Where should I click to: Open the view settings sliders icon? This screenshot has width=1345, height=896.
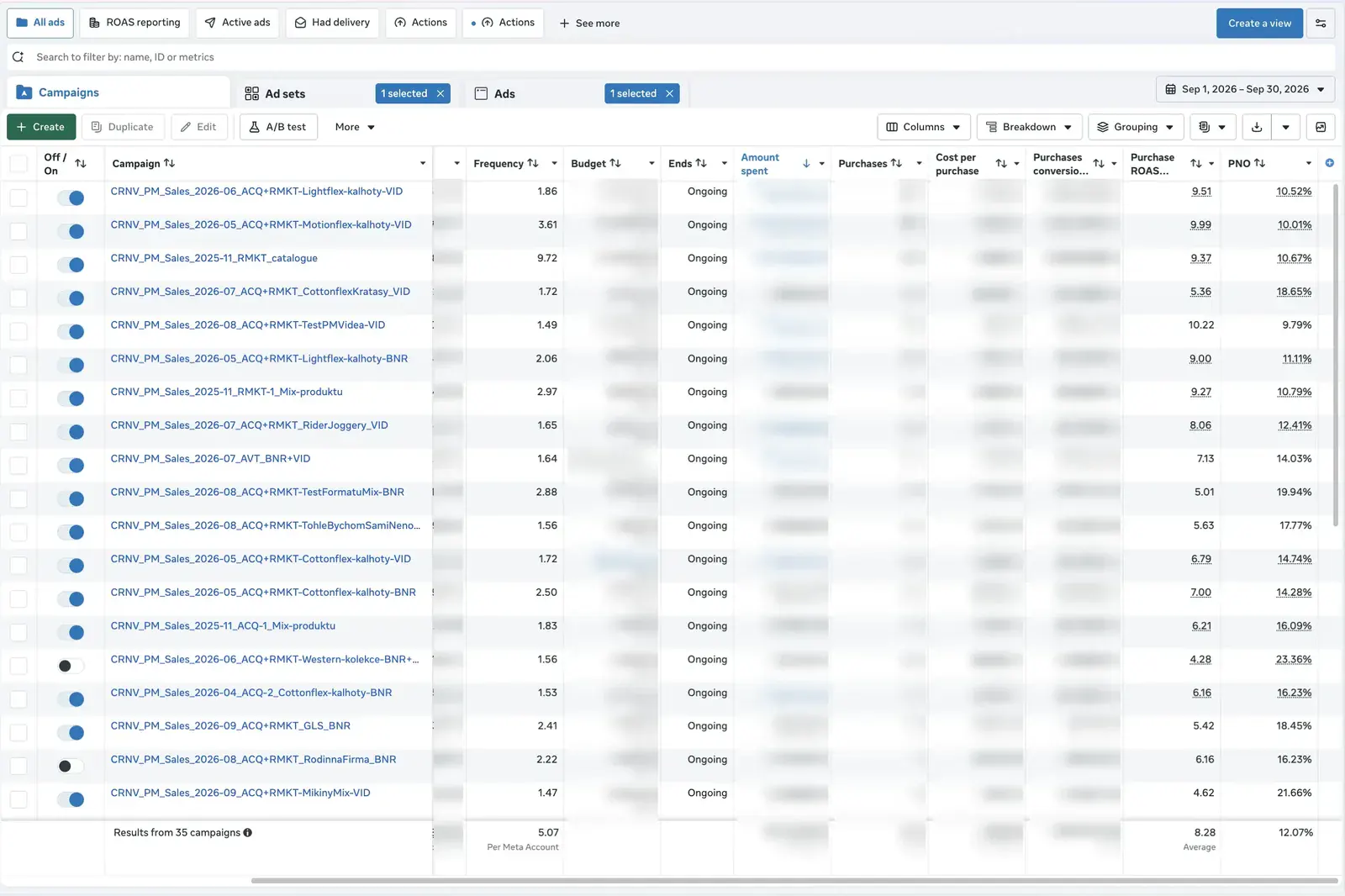click(x=1321, y=24)
